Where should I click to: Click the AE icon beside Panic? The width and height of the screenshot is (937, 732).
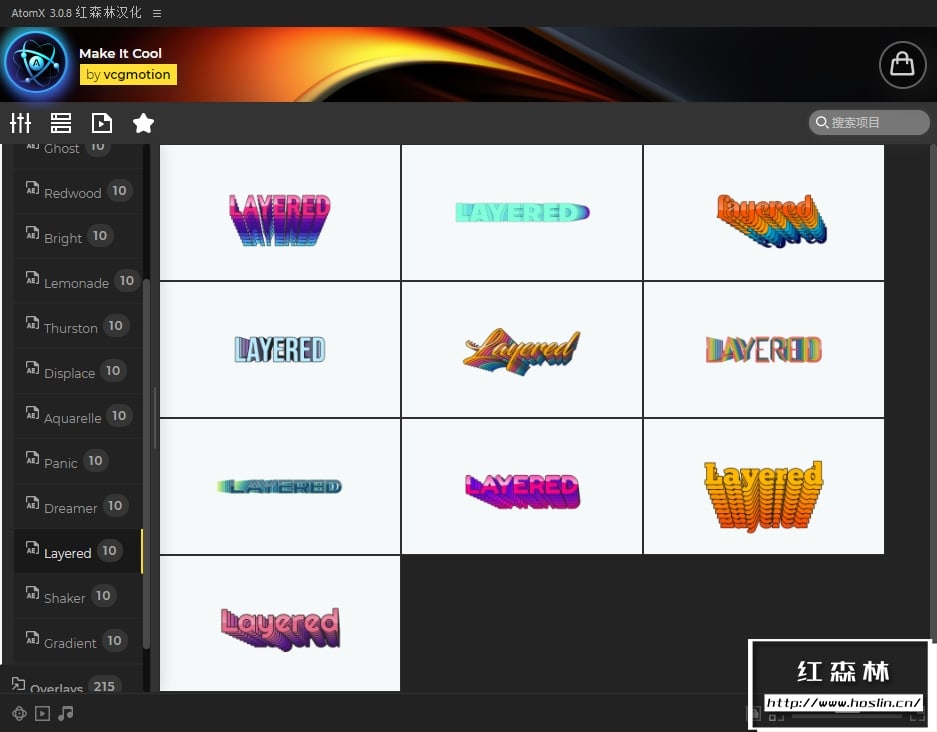pos(32,458)
